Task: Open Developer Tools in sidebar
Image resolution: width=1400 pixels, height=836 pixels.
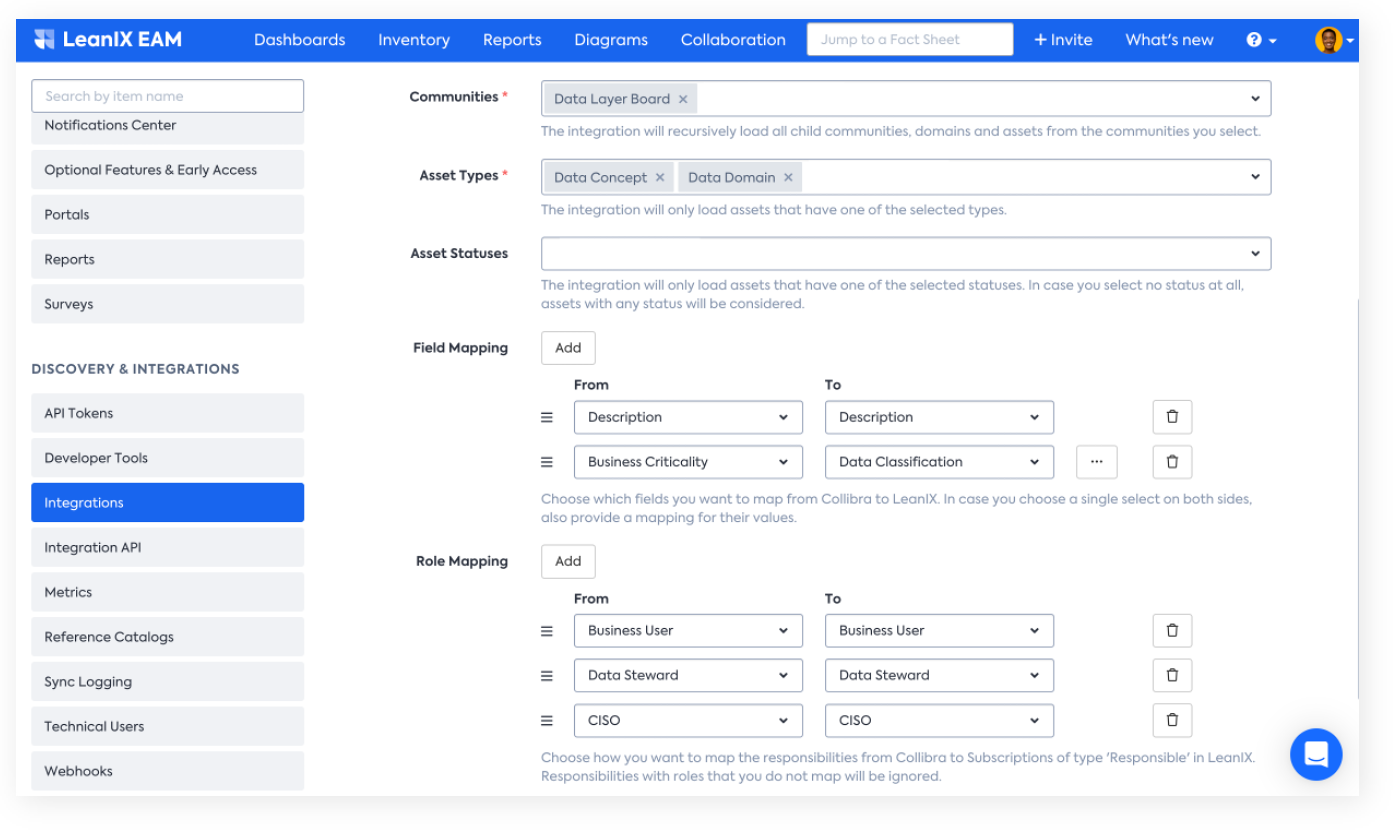Action: point(168,458)
